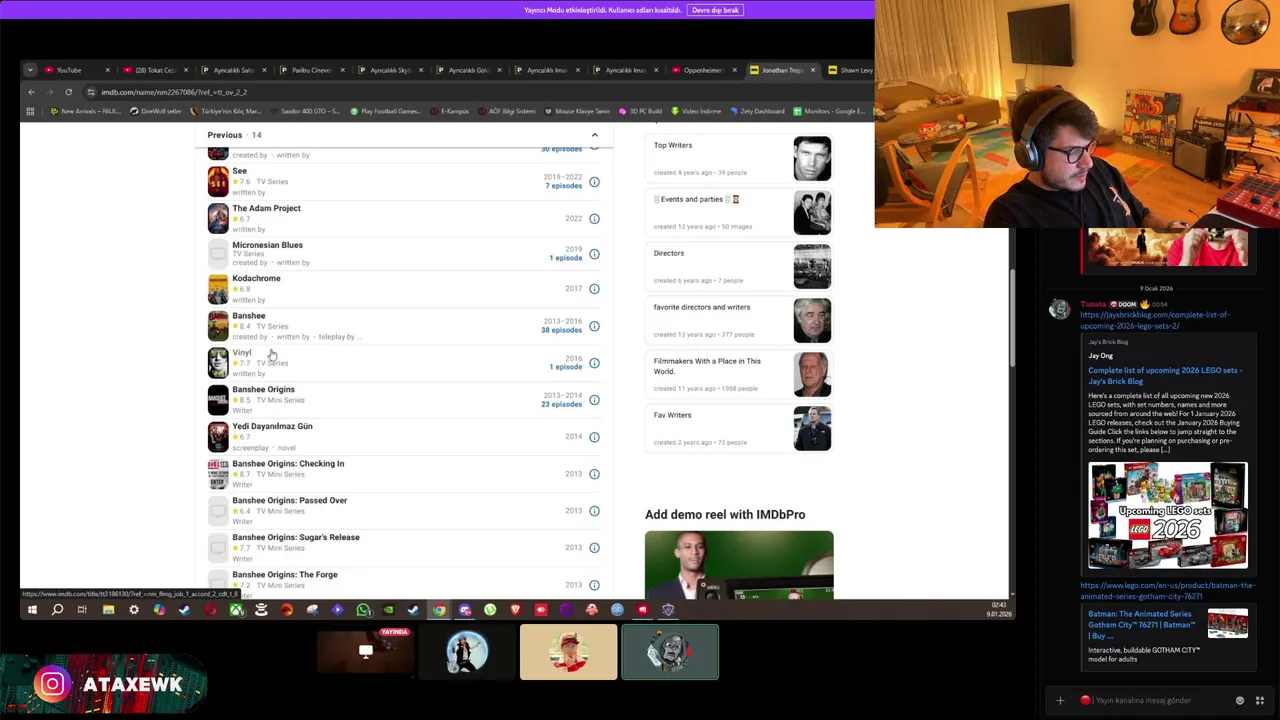This screenshot has height=720, width=1280.
Task: Open info icon for Vinyl row
Action: tap(594, 363)
